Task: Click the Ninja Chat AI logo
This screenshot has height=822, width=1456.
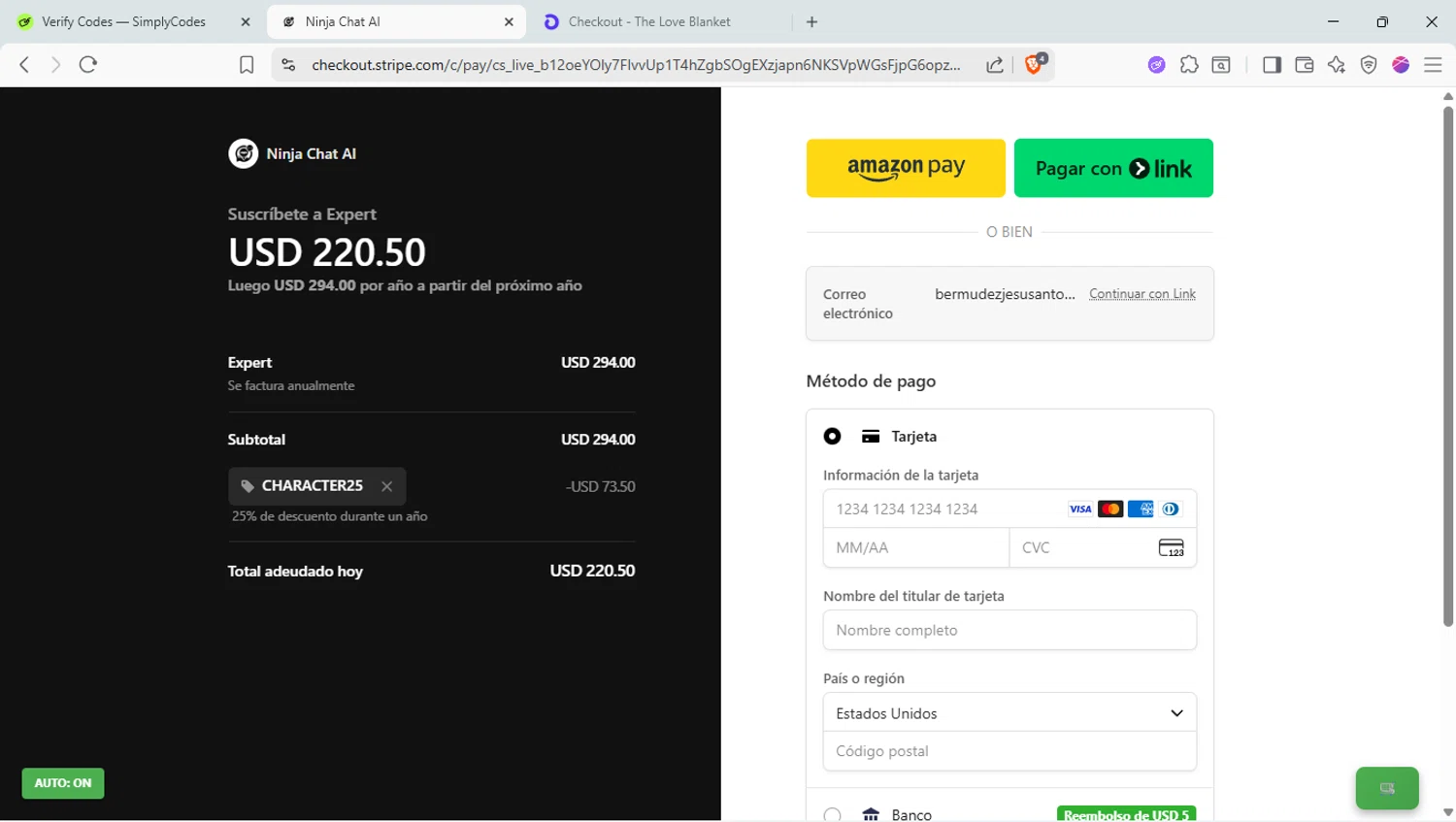Action: (x=243, y=153)
